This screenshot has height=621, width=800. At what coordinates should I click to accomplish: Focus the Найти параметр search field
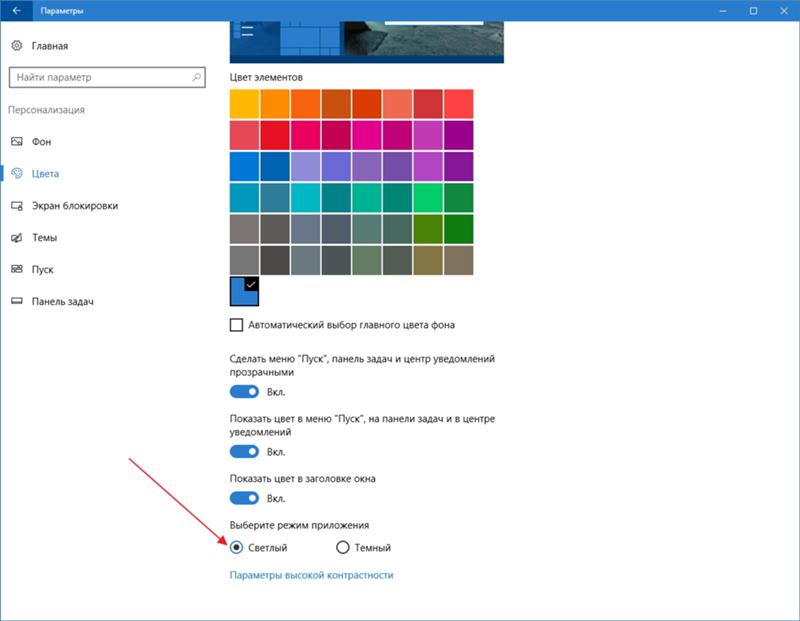107,77
